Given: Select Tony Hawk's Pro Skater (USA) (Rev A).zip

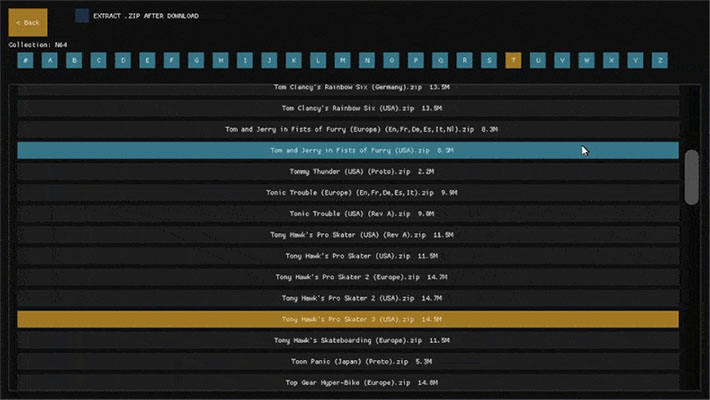Looking at the screenshot, I should 348,235.
